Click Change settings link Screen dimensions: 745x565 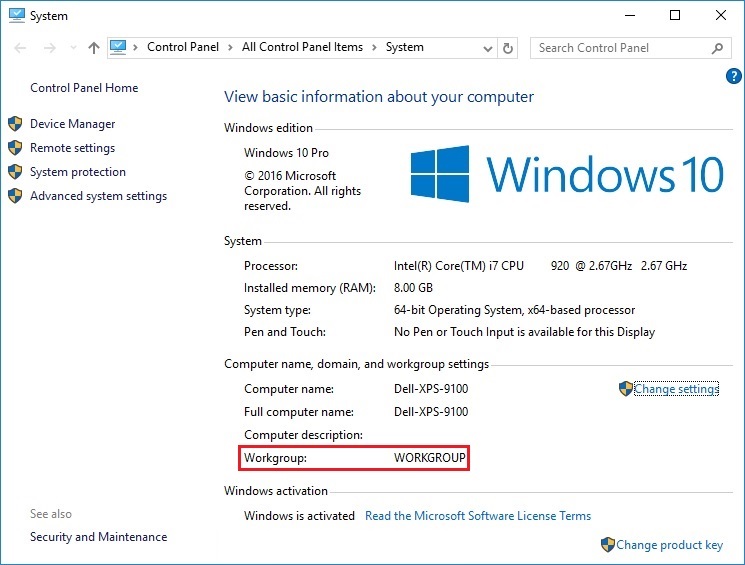click(x=677, y=389)
